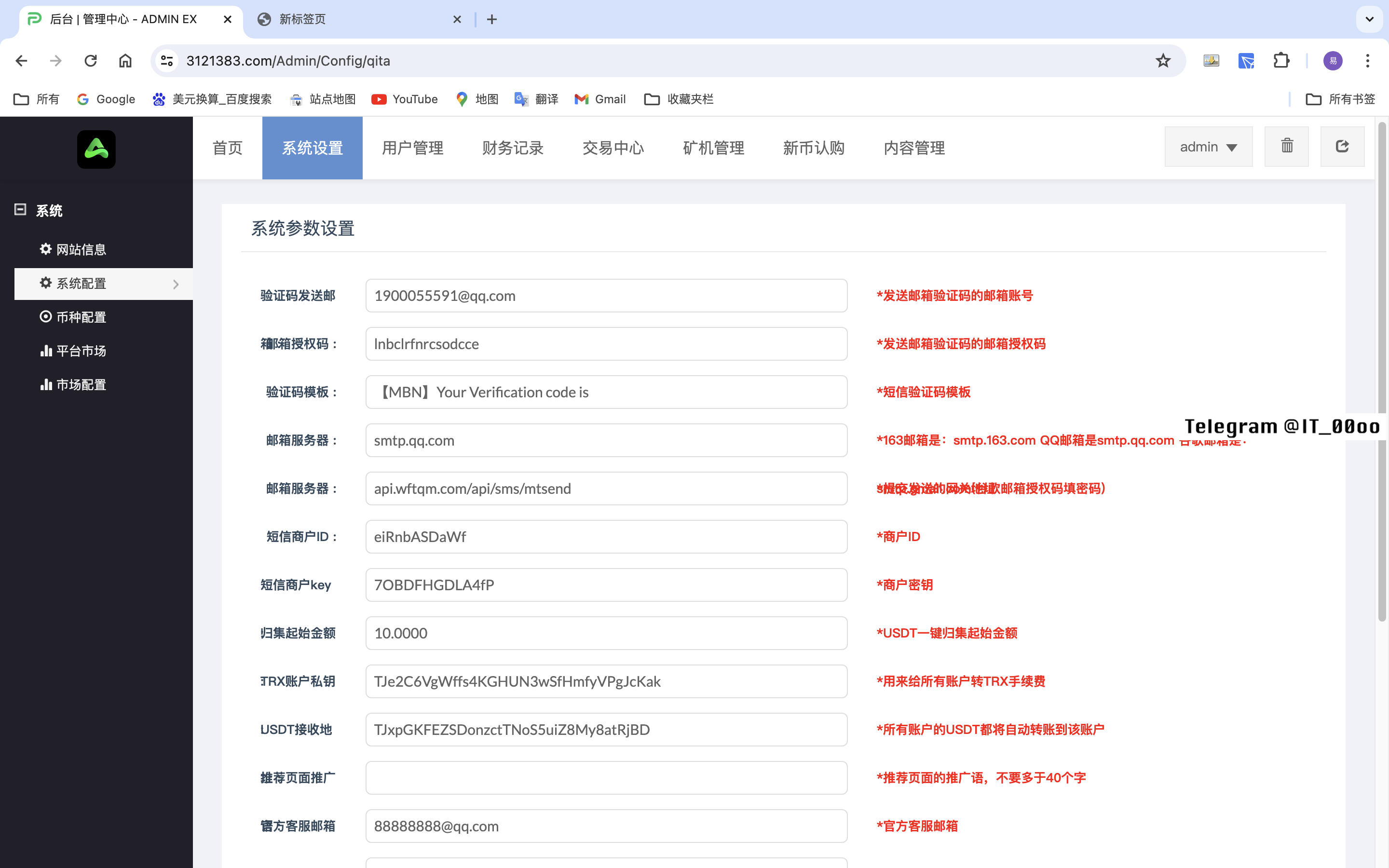Open a new tab with the plus button
The image size is (1389, 868).
492,19
